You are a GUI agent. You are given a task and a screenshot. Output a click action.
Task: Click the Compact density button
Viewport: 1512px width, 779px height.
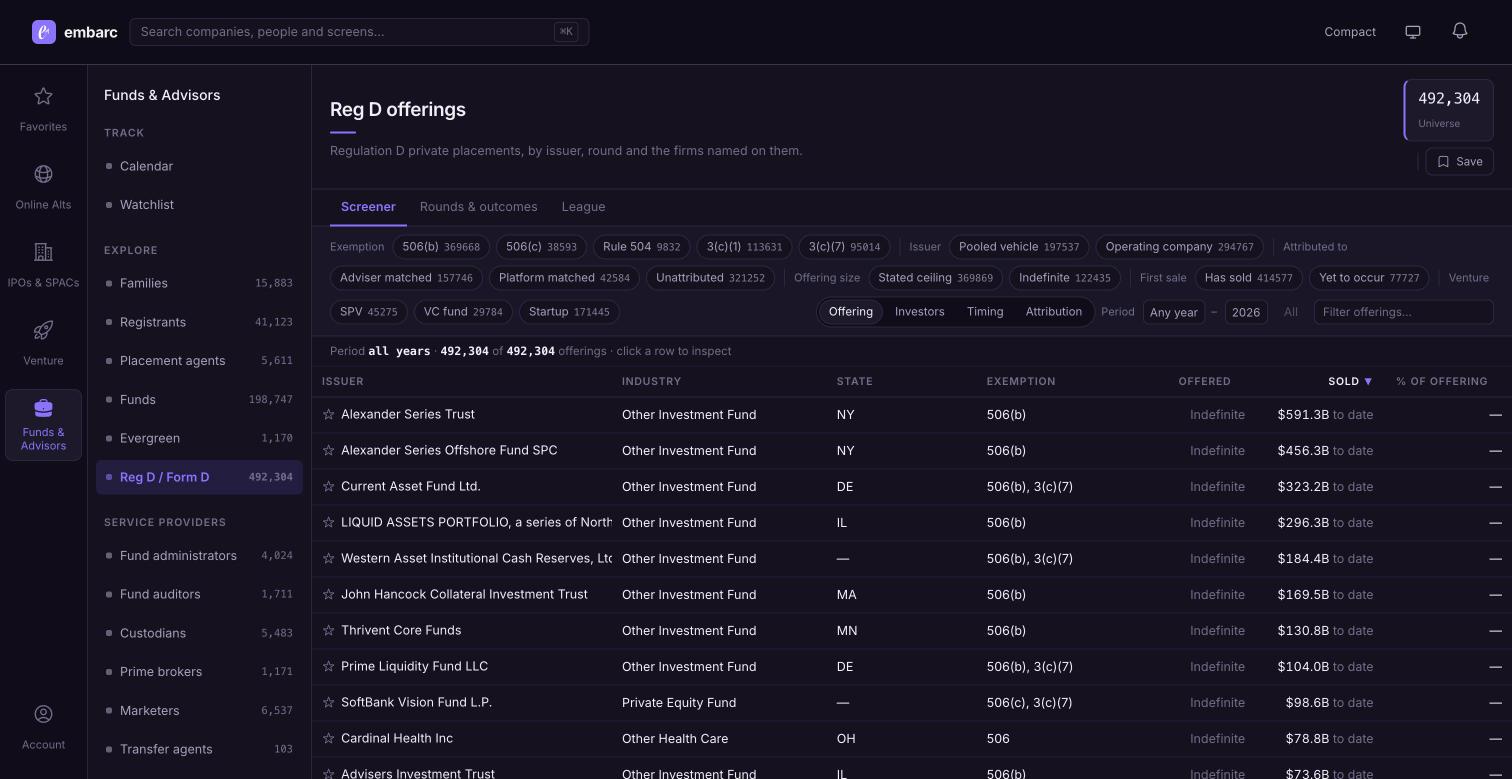pyautogui.click(x=1350, y=32)
